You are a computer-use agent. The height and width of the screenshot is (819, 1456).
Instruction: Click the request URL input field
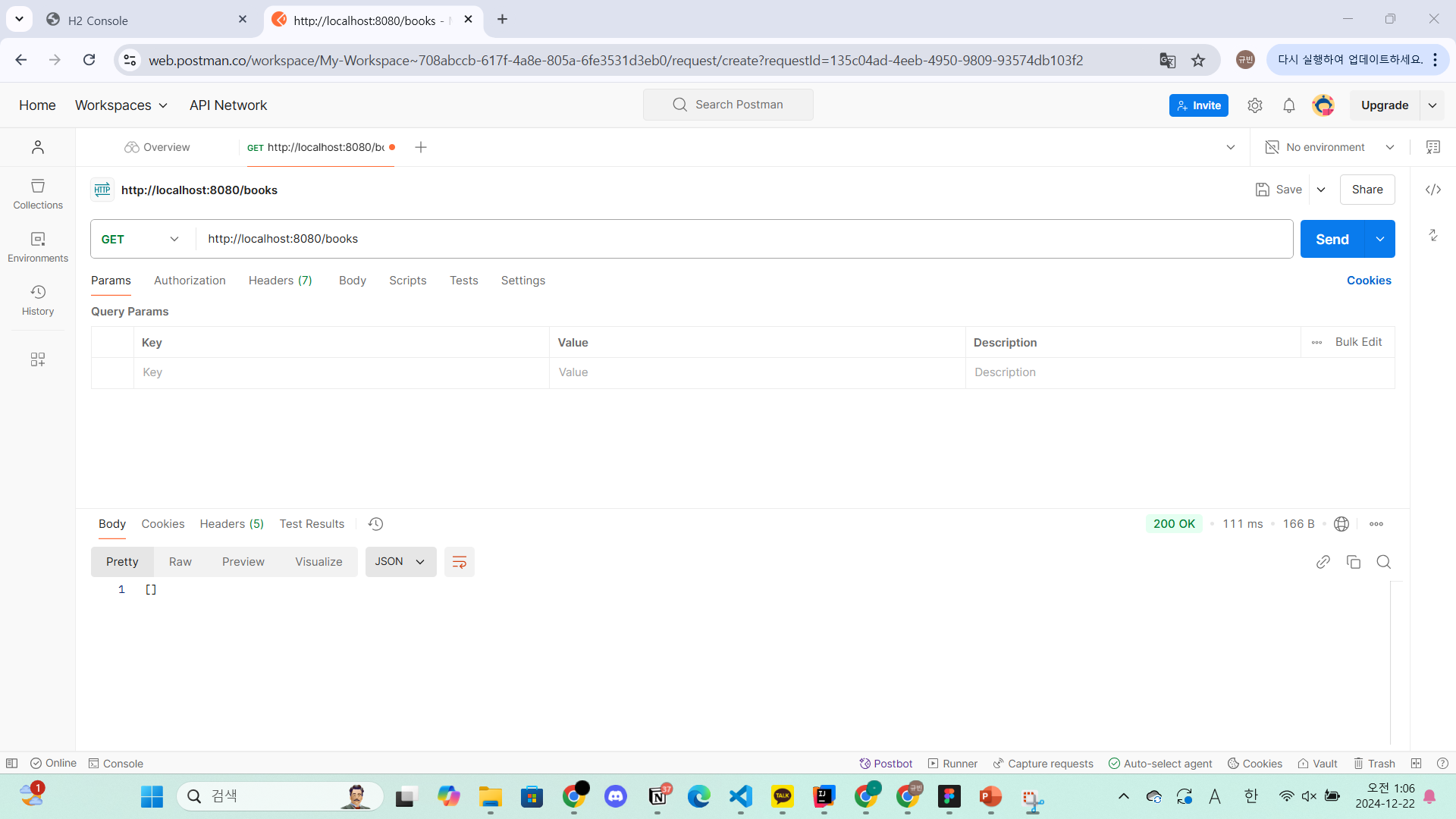(x=743, y=239)
